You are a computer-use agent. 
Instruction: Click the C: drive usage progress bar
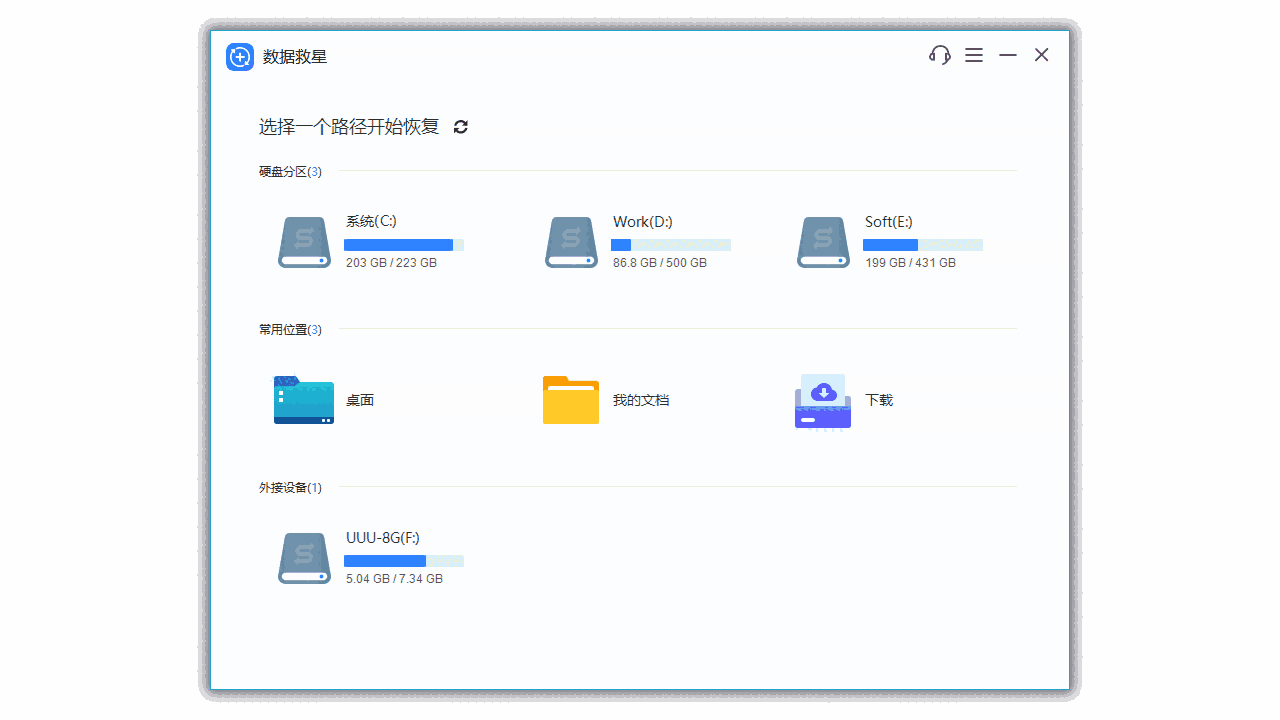click(404, 245)
